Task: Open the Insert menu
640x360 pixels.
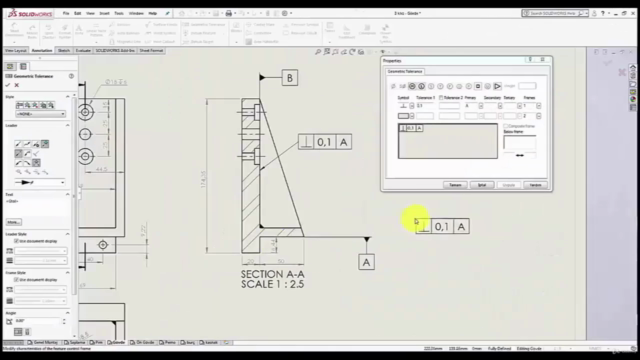Action: point(104,13)
